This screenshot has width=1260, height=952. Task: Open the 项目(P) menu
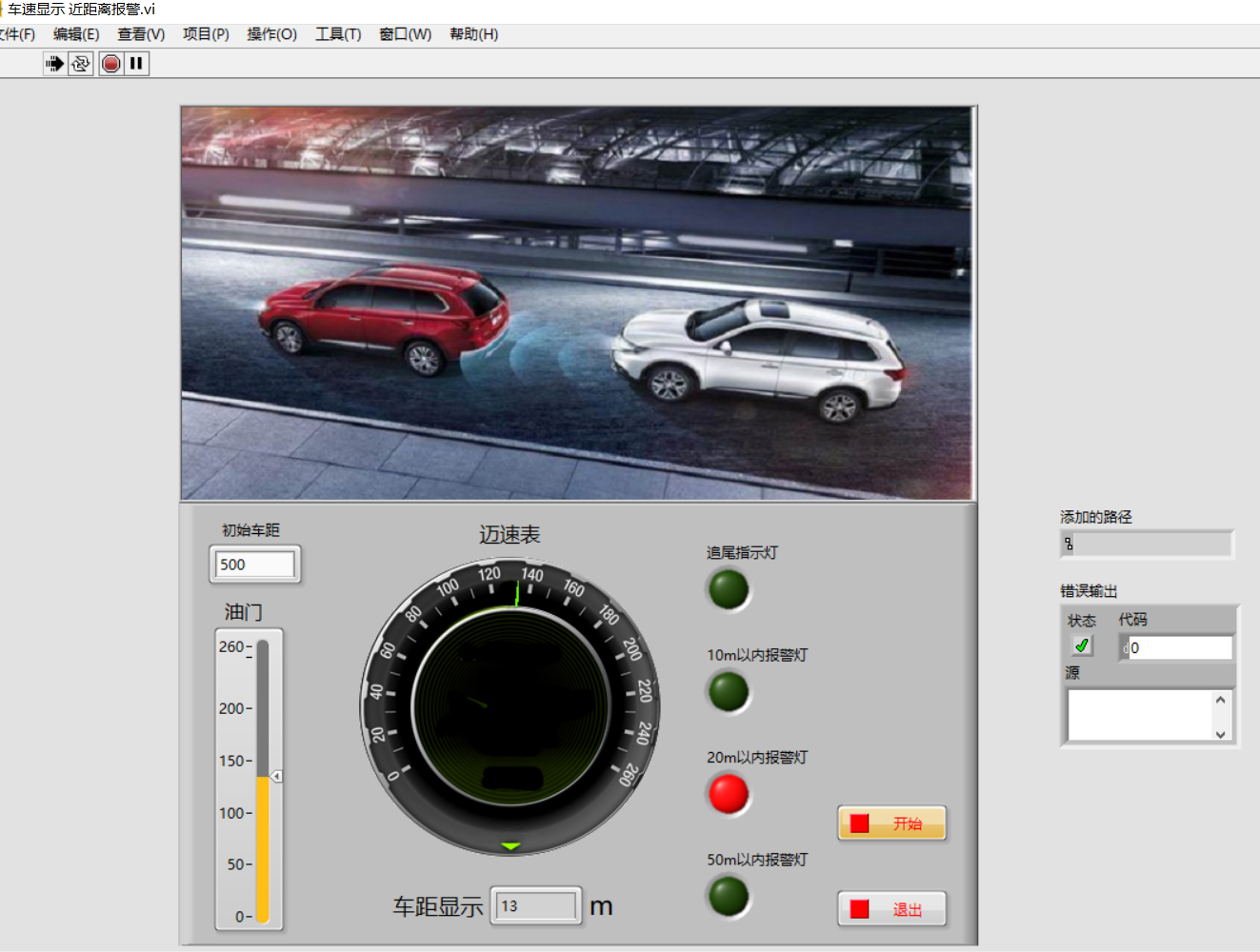pyautogui.click(x=206, y=34)
